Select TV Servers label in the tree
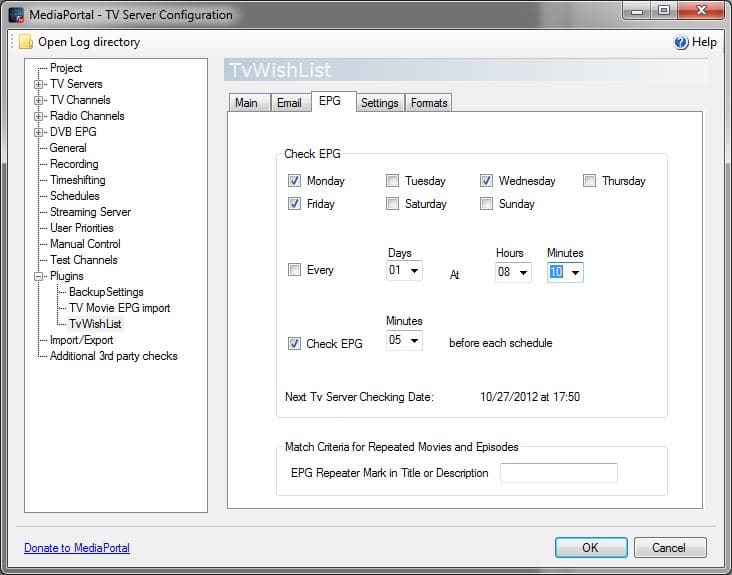 click(x=76, y=84)
